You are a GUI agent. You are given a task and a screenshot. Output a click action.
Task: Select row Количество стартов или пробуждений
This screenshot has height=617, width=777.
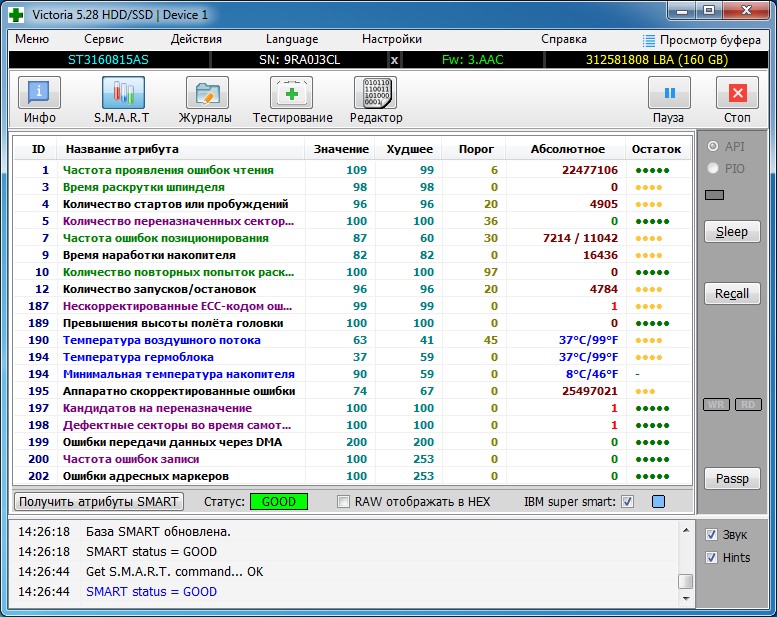point(352,204)
